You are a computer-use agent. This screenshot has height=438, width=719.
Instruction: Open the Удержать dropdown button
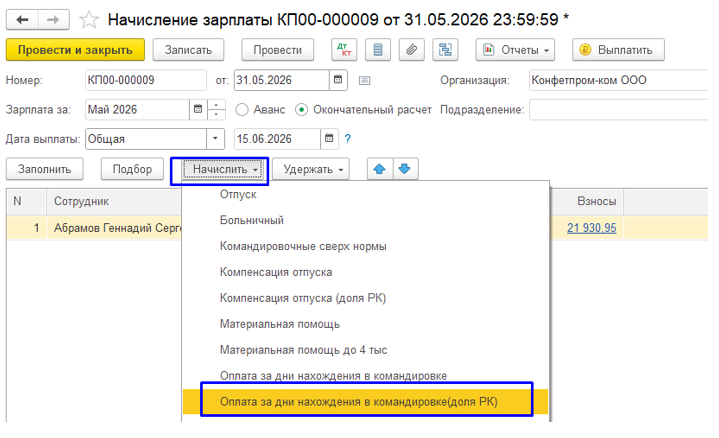point(311,169)
